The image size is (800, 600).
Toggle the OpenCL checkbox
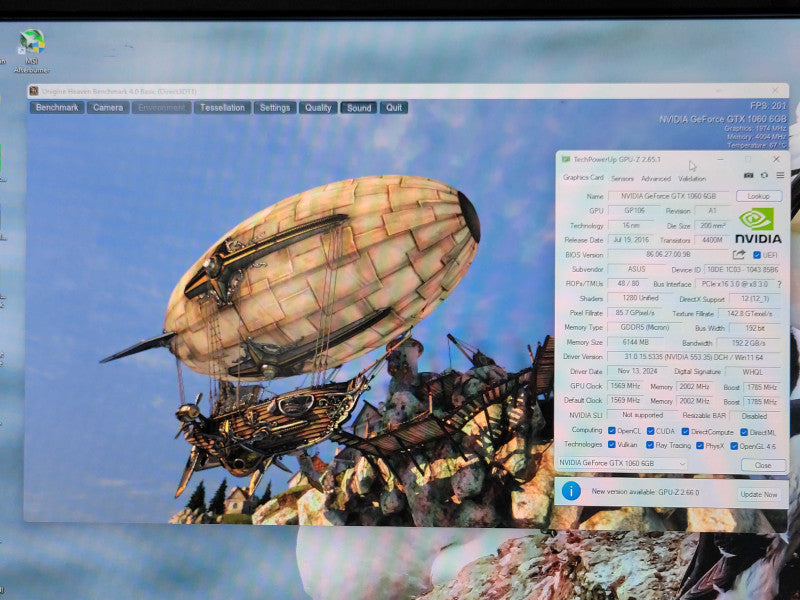point(611,431)
